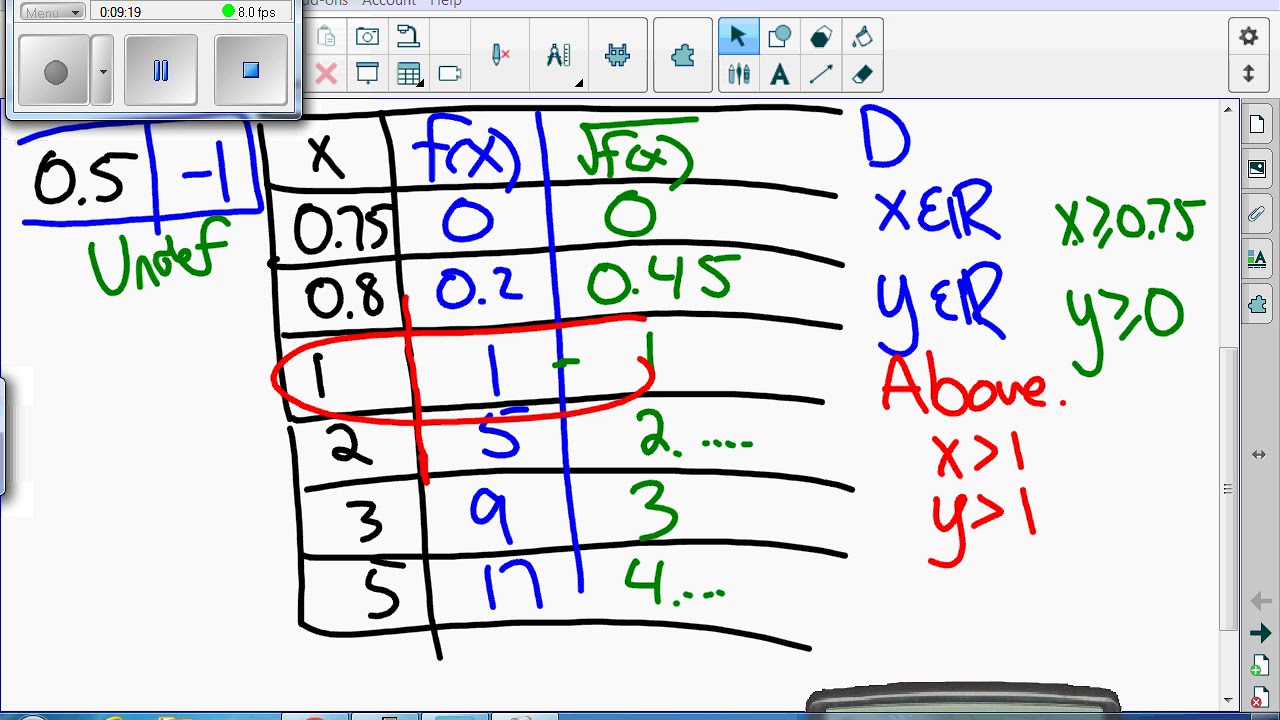Open the Screen Capture camera tool
The width and height of the screenshot is (1280, 720).
coord(367,37)
